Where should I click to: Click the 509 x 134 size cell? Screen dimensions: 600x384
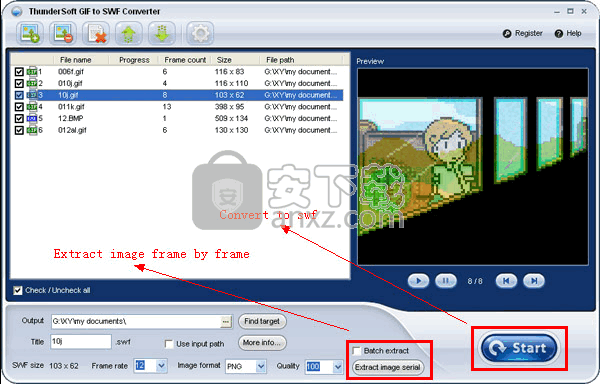click(x=231, y=119)
